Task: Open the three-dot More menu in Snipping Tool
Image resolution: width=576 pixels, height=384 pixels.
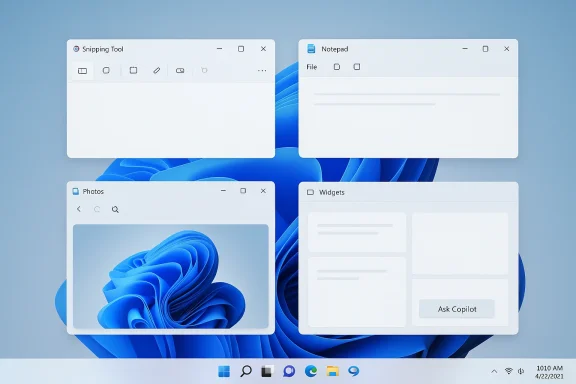Action: [x=262, y=71]
